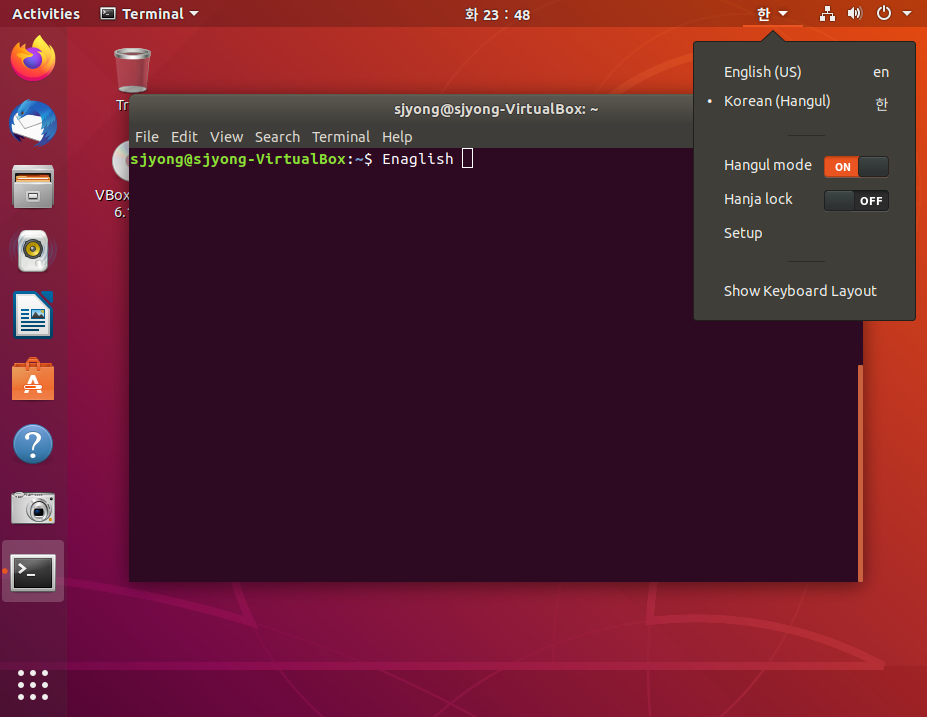927x717 pixels.
Task: Open Thunderbird mail from the dock
Action: (33, 123)
